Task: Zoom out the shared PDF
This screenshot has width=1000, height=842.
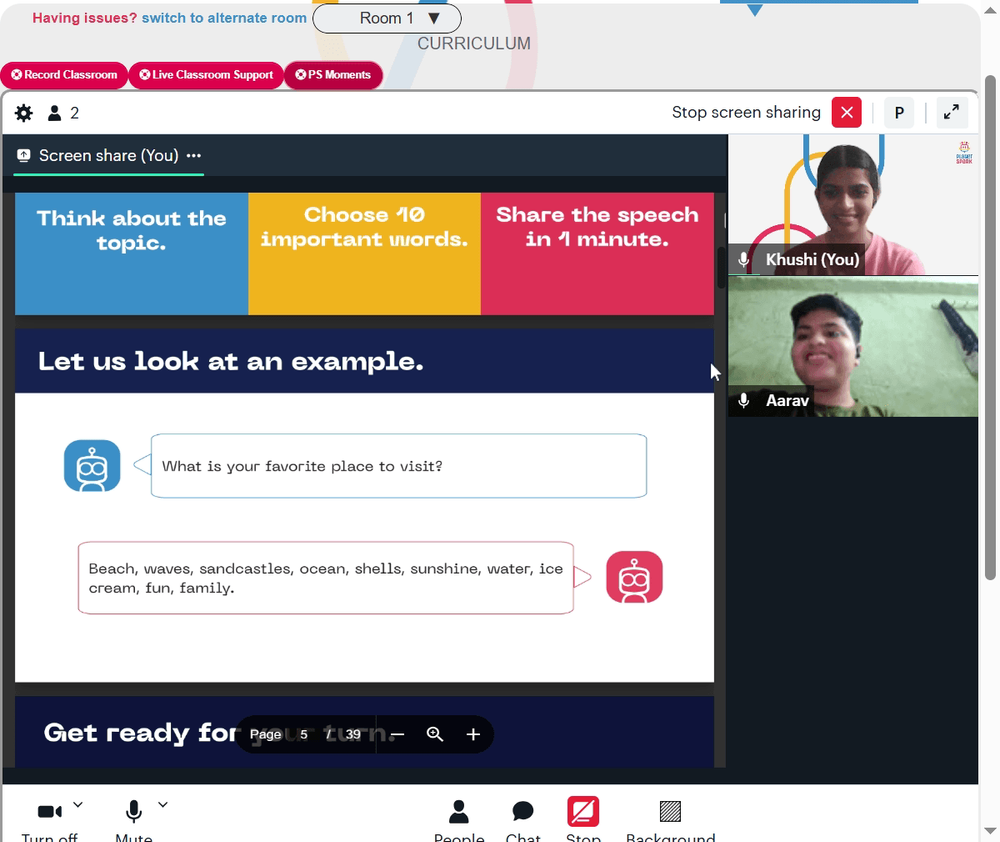Action: point(397,734)
